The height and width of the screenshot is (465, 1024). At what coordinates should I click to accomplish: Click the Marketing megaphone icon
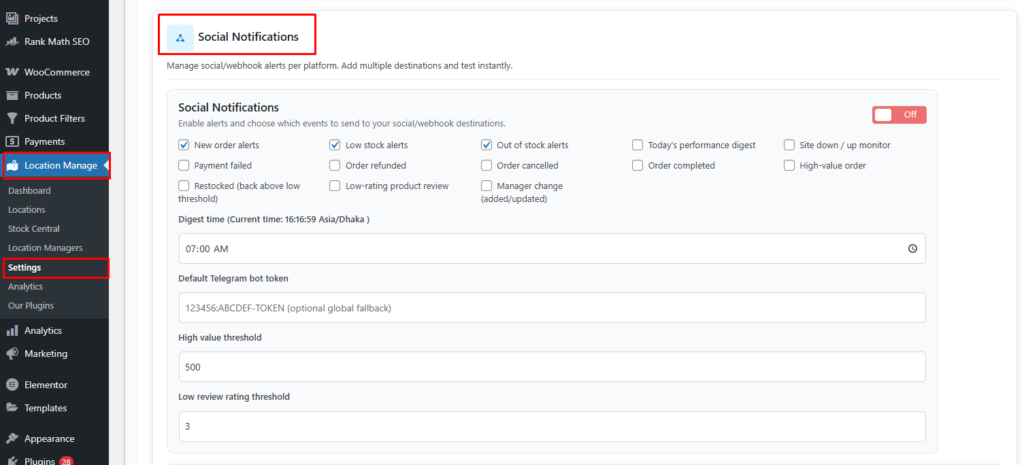pyautogui.click(x=13, y=354)
